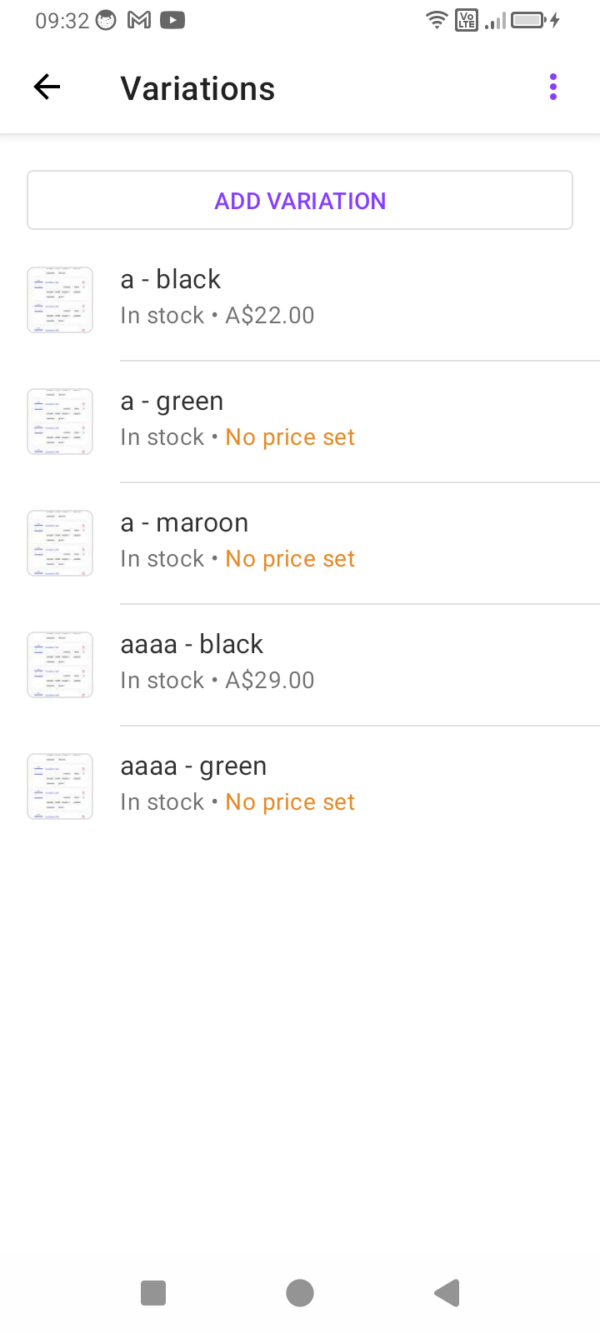Select the a - green variation row
This screenshot has width=600, height=1333.
[340, 421]
